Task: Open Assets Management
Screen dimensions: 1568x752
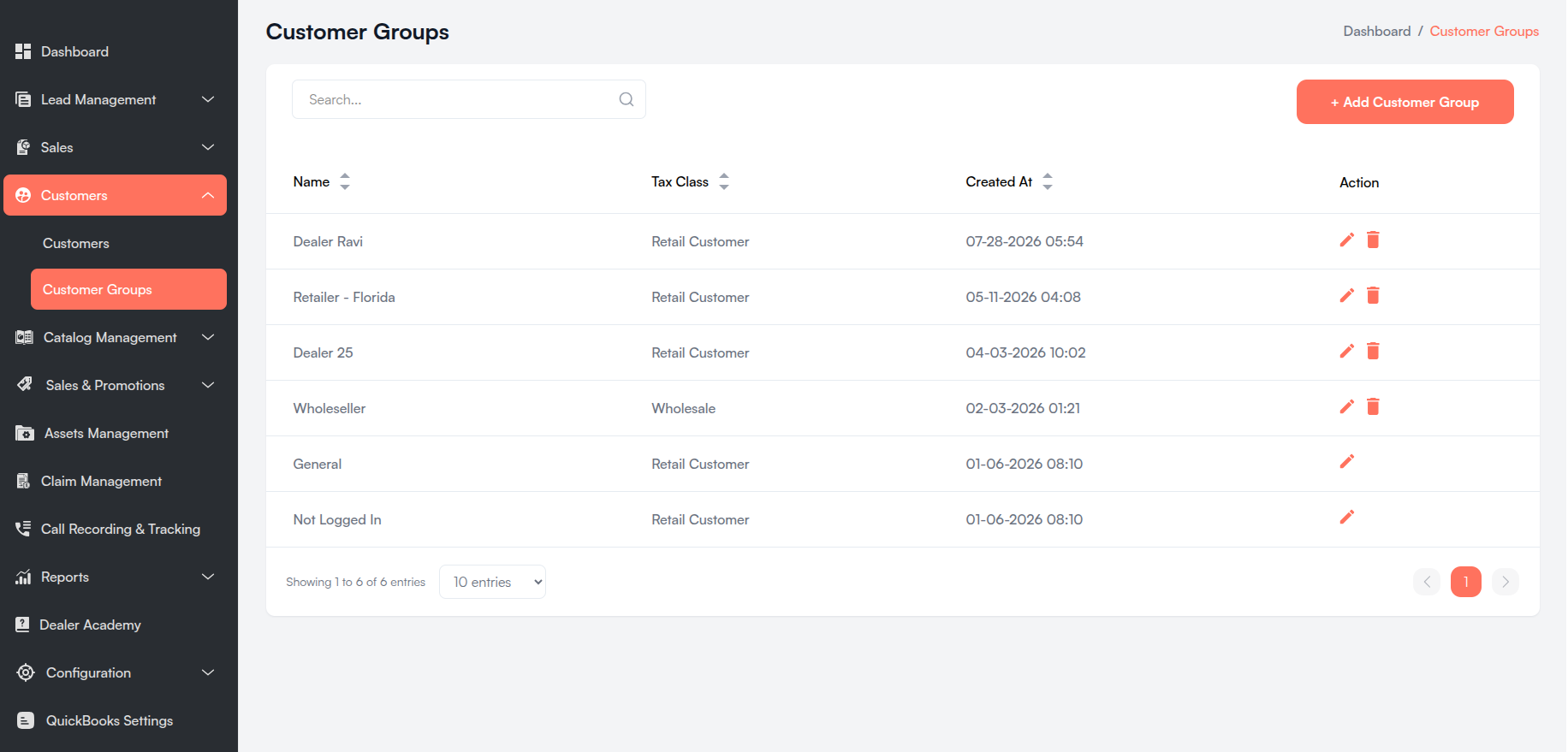Action: pyautogui.click(x=115, y=433)
